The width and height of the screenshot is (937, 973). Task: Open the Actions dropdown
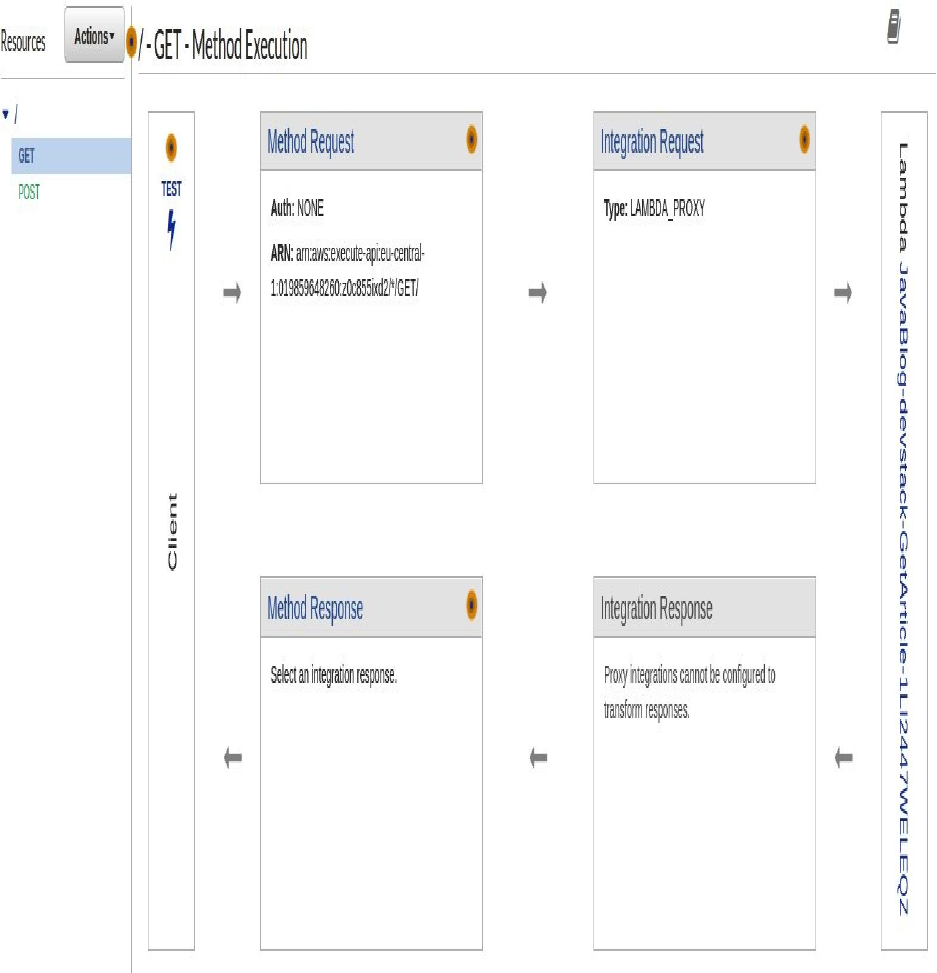click(95, 37)
